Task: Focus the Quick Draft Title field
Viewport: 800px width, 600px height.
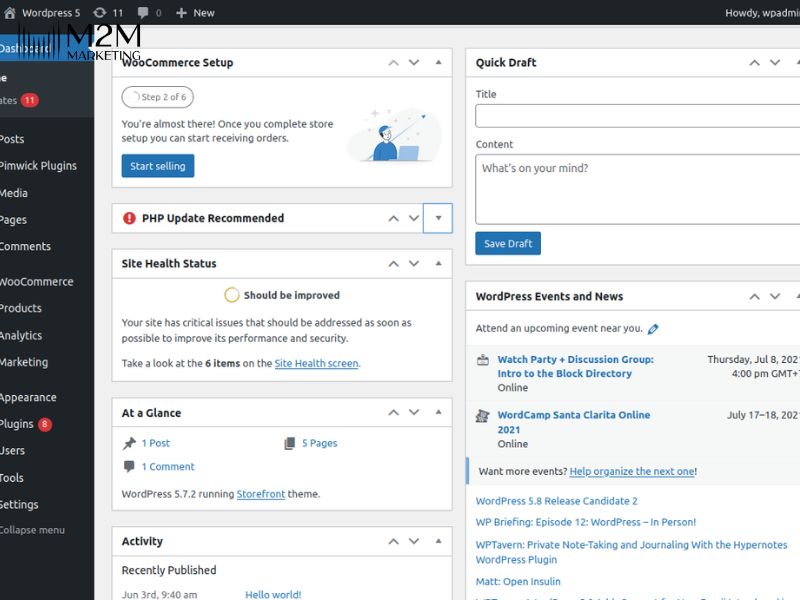Action: click(638, 116)
